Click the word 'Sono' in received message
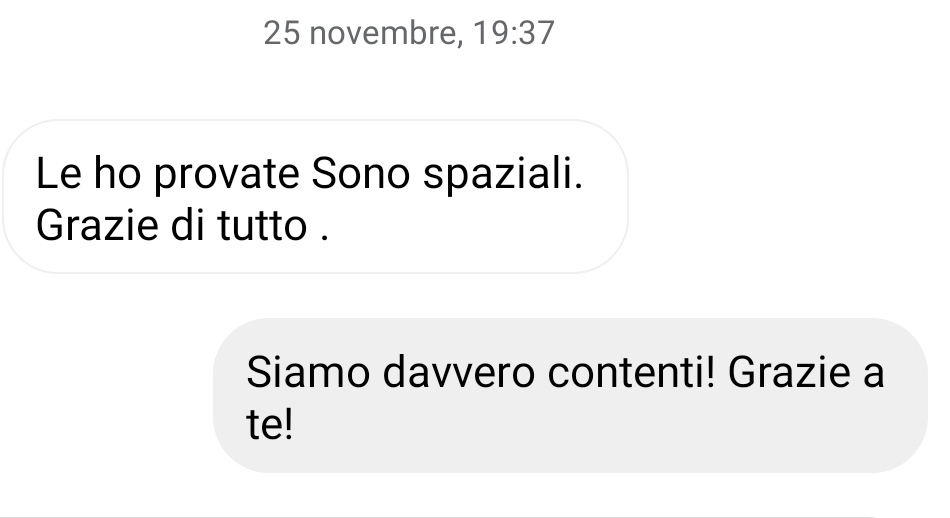The image size is (950, 518). [360, 174]
